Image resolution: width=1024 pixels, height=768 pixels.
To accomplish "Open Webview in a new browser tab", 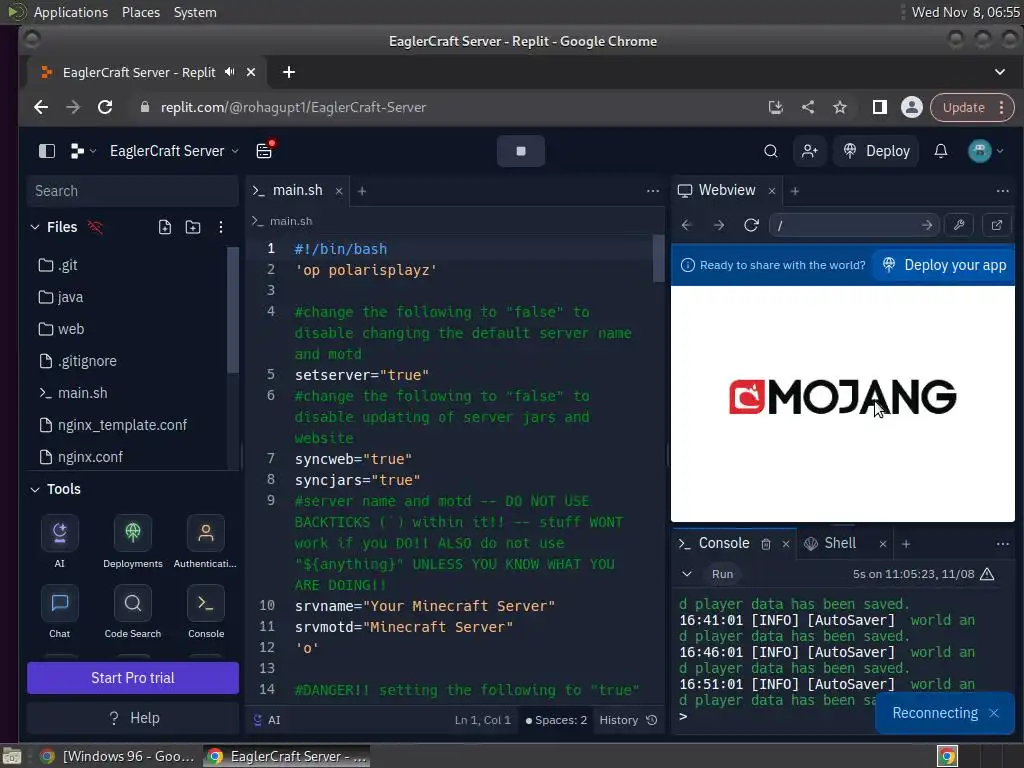I will click(x=997, y=225).
